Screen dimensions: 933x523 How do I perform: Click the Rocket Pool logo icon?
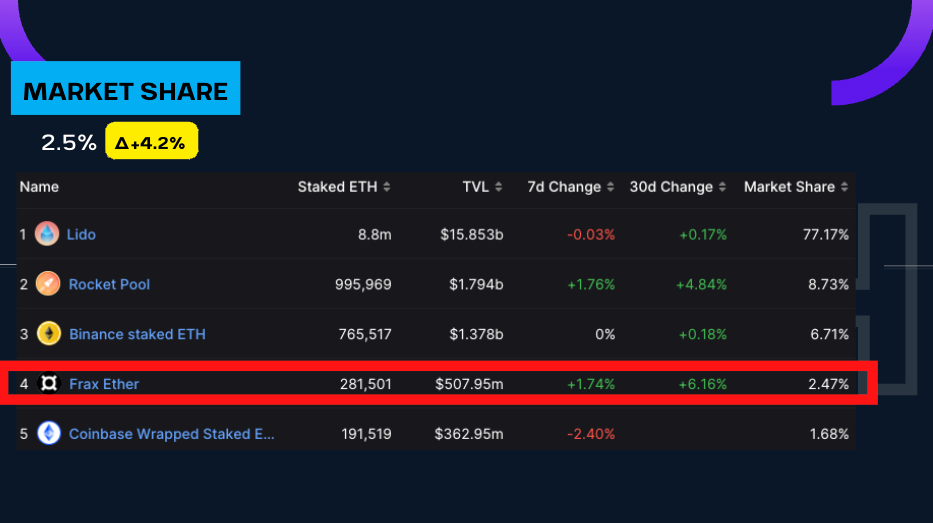(x=48, y=284)
